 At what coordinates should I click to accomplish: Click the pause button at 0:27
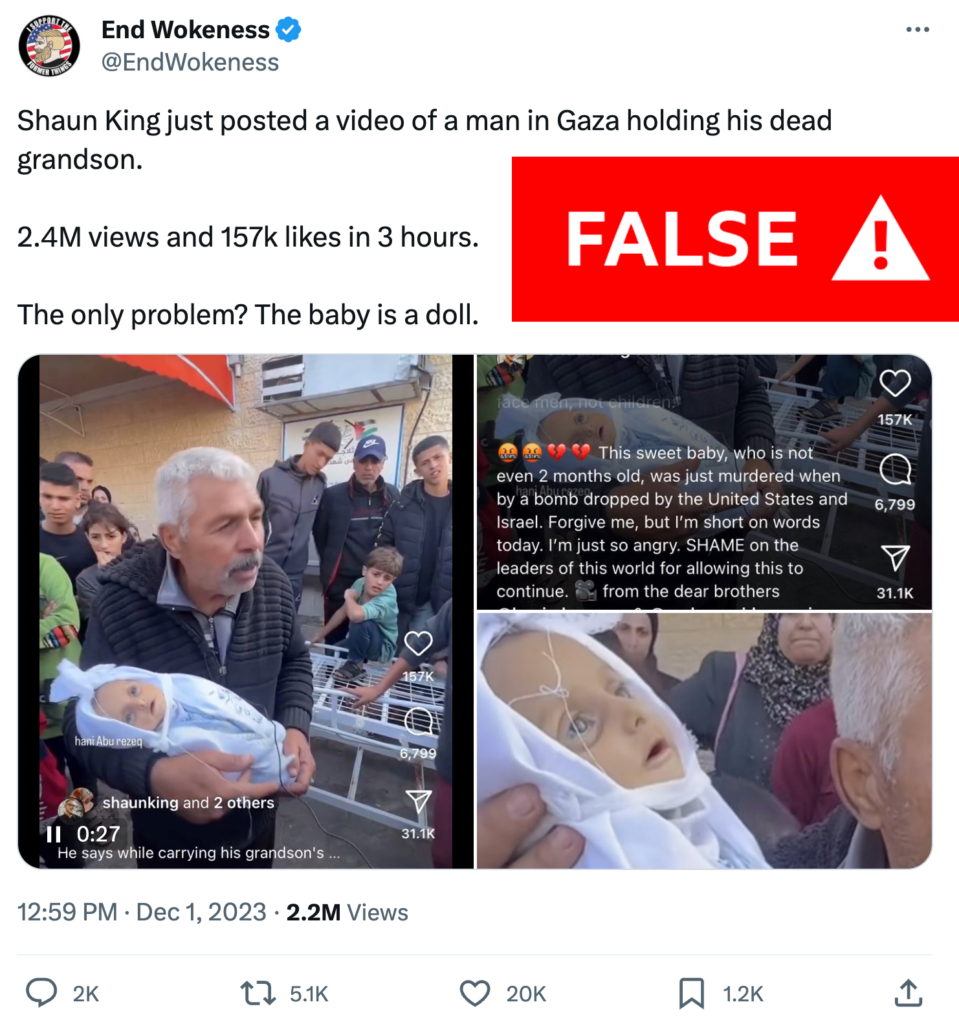coord(53,834)
